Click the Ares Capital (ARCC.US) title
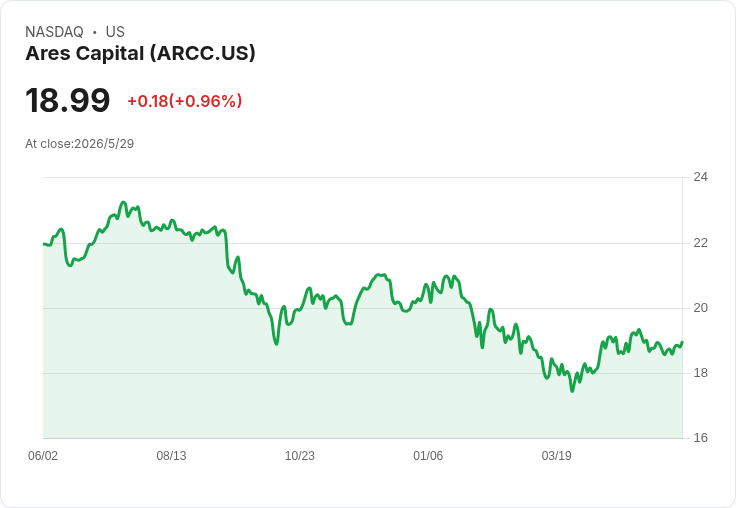Image resolution: width=736 pixels, height=508 pixels. 140,53
